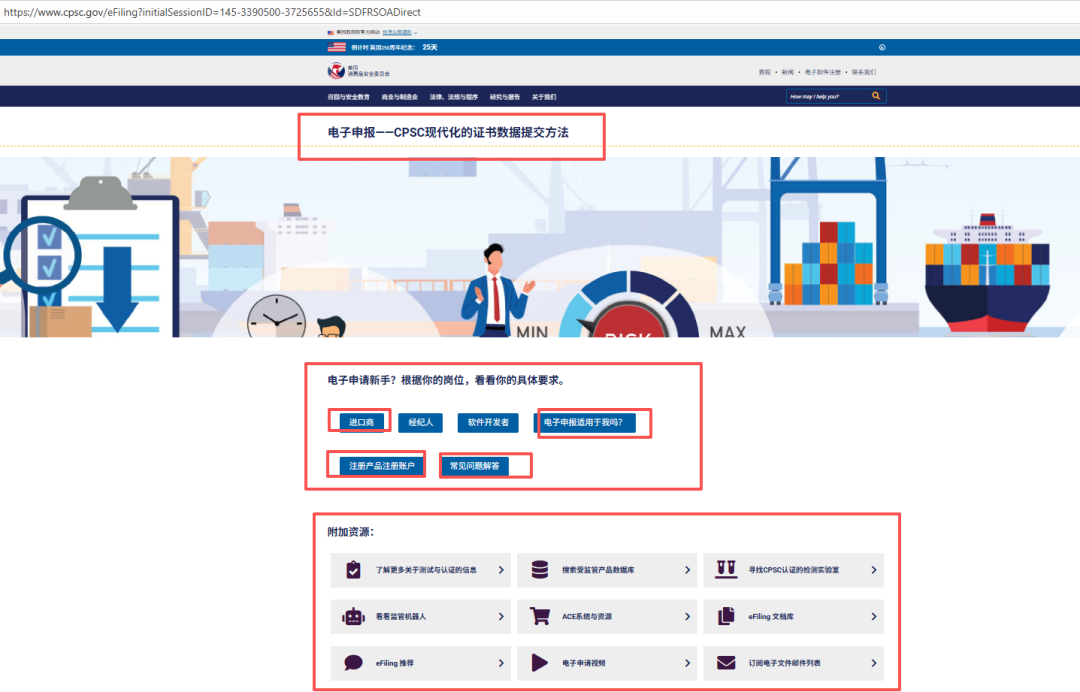Click ACE系统与资源 card label
Image resolution: width=1080 pixels, height=692 pixels.
click(587, 617)
